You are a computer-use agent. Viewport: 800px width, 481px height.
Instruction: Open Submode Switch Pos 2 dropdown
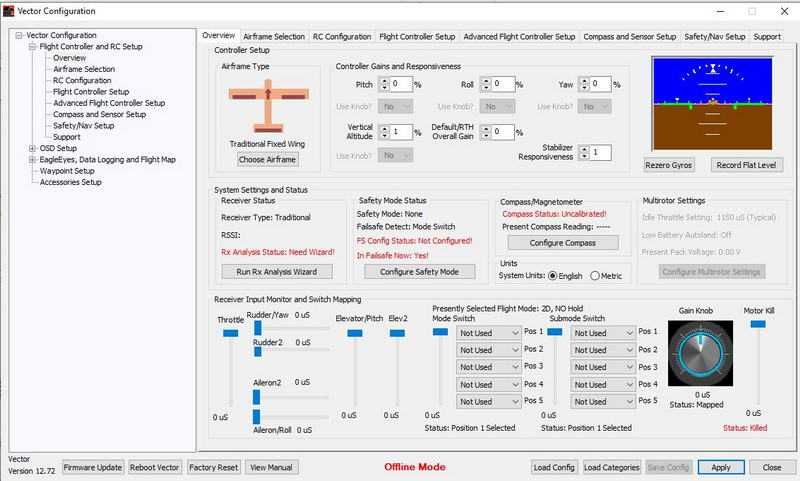(x=603, y=350)
